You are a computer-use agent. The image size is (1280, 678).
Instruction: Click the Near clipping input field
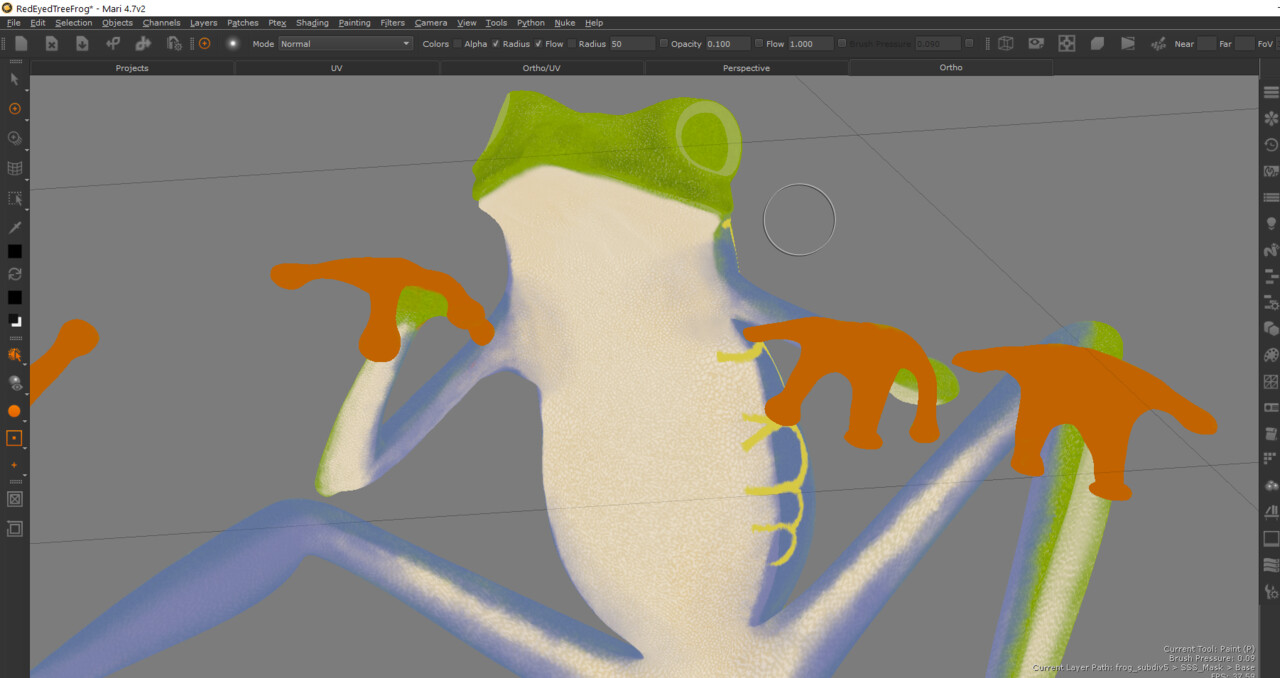coord(1206,44)
